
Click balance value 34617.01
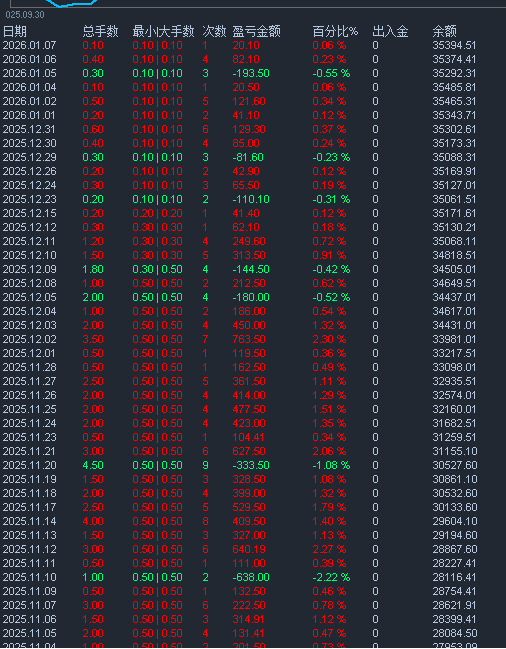point(454,311)
